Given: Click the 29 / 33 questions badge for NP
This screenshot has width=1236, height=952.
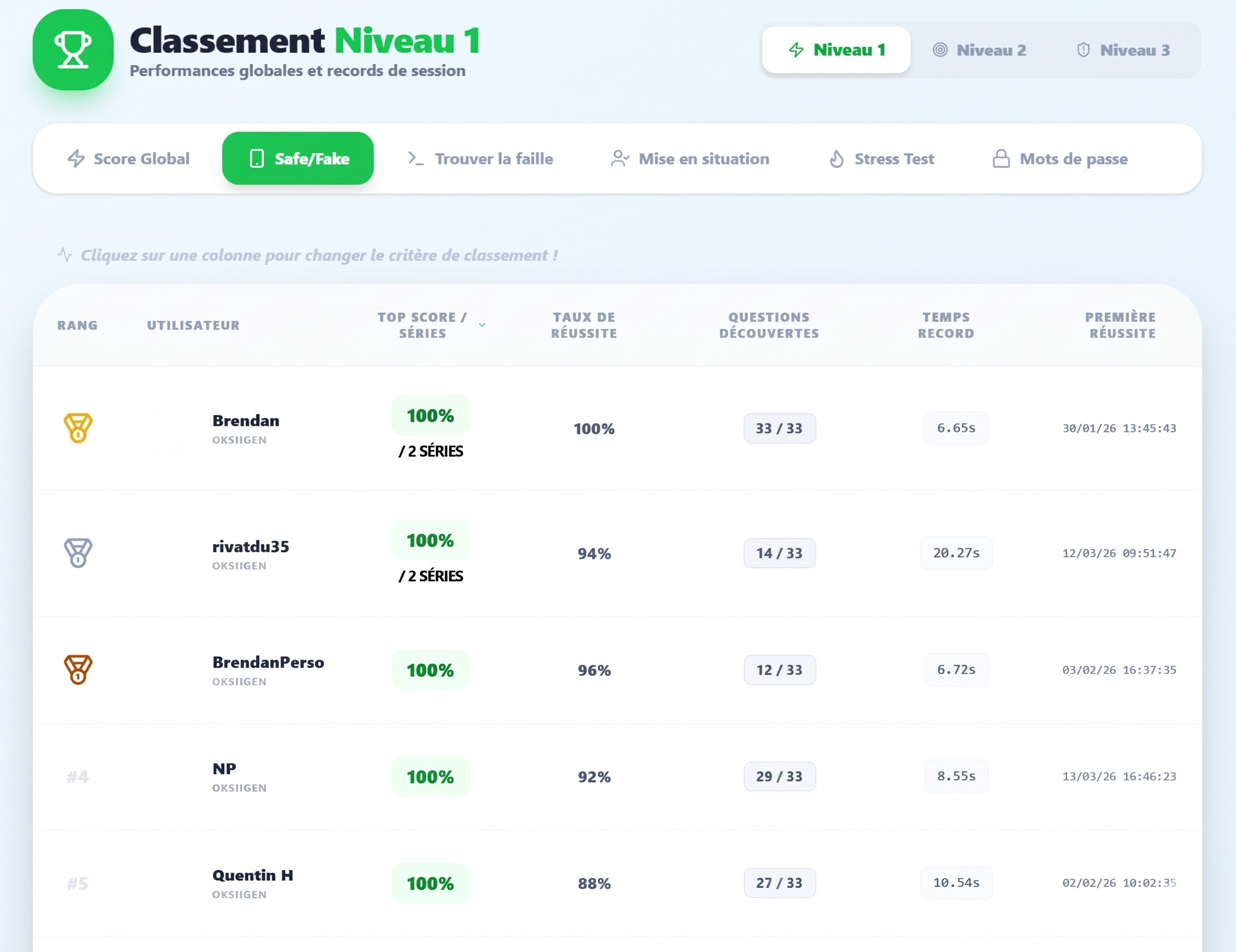Looking at the screenshot, I should [779, 776].
